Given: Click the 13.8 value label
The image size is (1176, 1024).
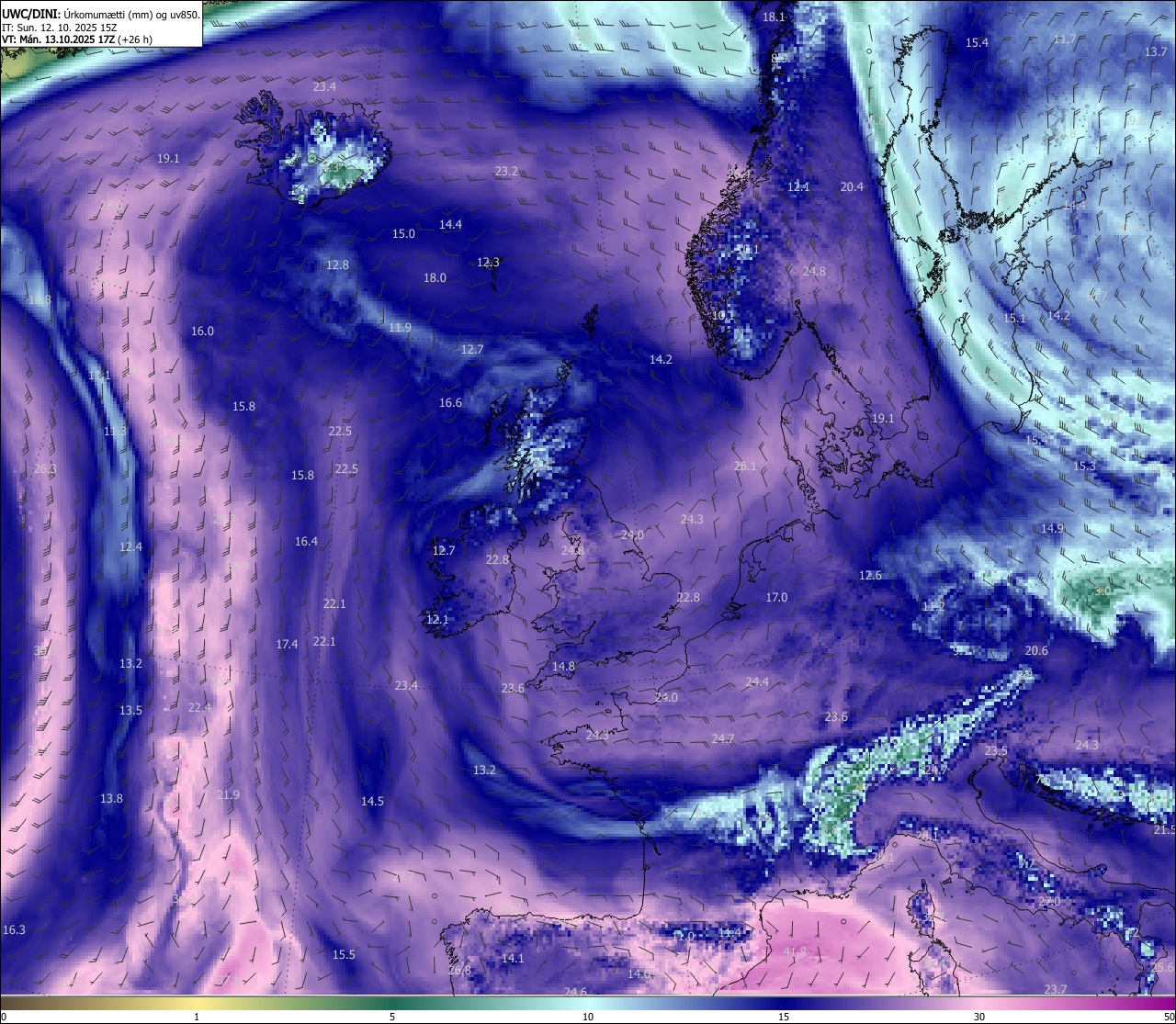Looking at the screenshot, I should 111,799.
